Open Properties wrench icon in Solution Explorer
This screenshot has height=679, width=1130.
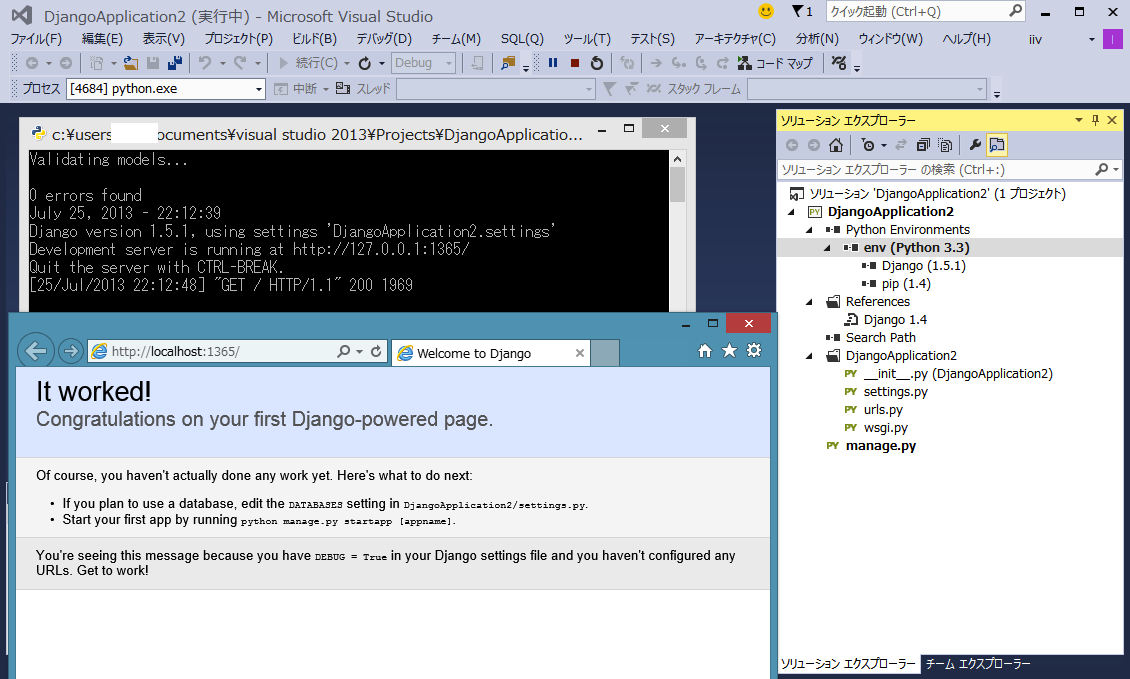click(x=975, y=145)
